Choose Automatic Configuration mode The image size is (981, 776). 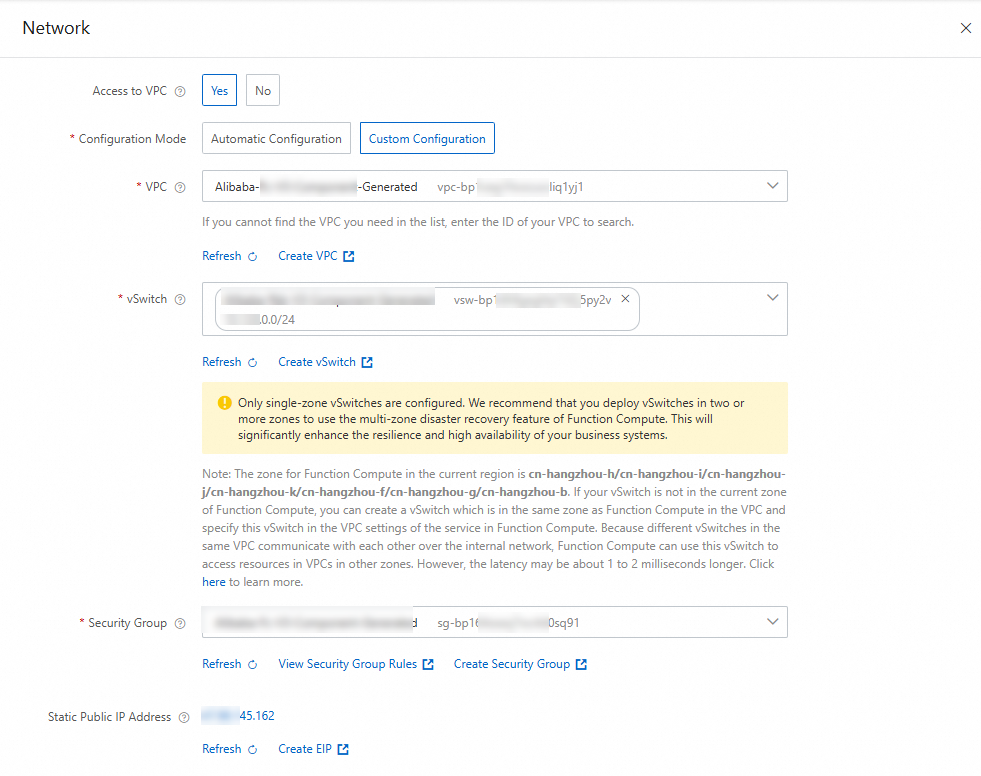(x=276, y=138)
